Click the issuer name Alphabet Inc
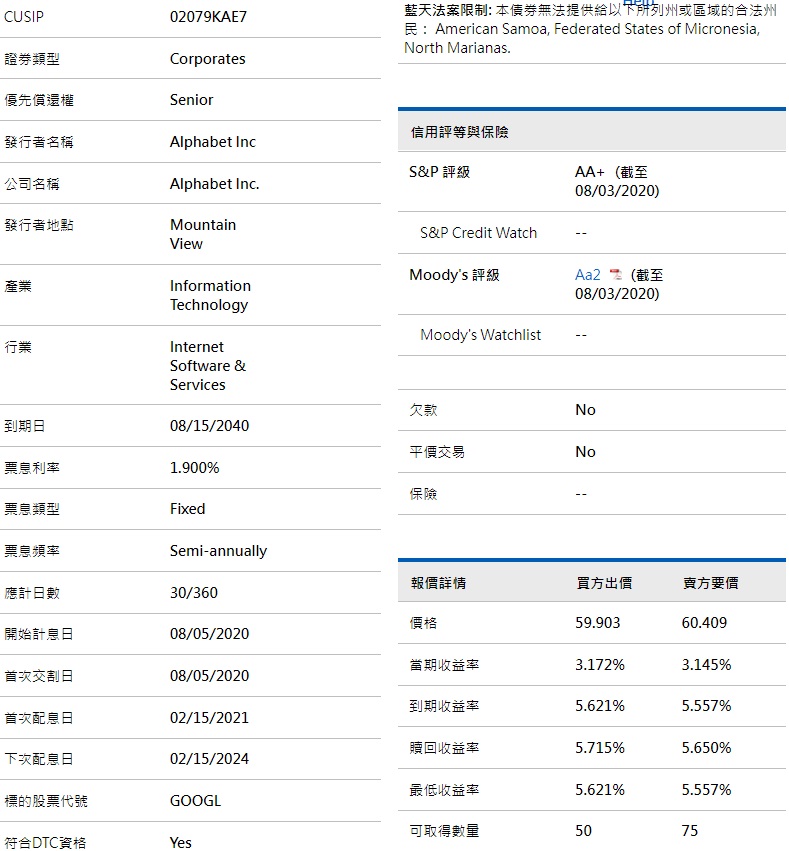 click(213, 142)
